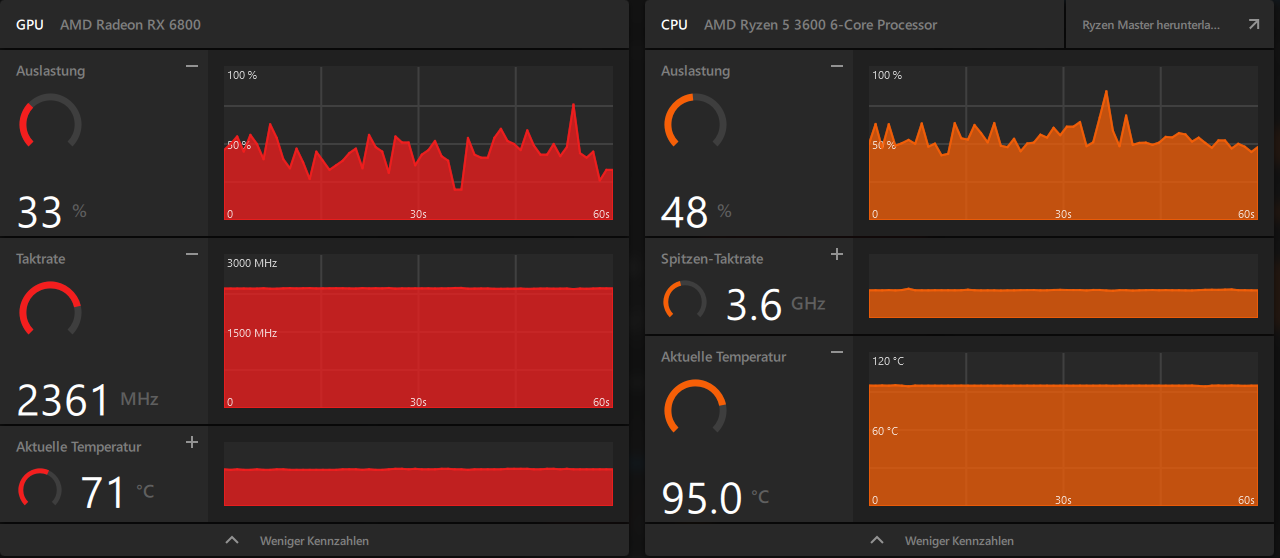
Task: Click the orange CPU utilization graph
Action: pos(1063,143)
